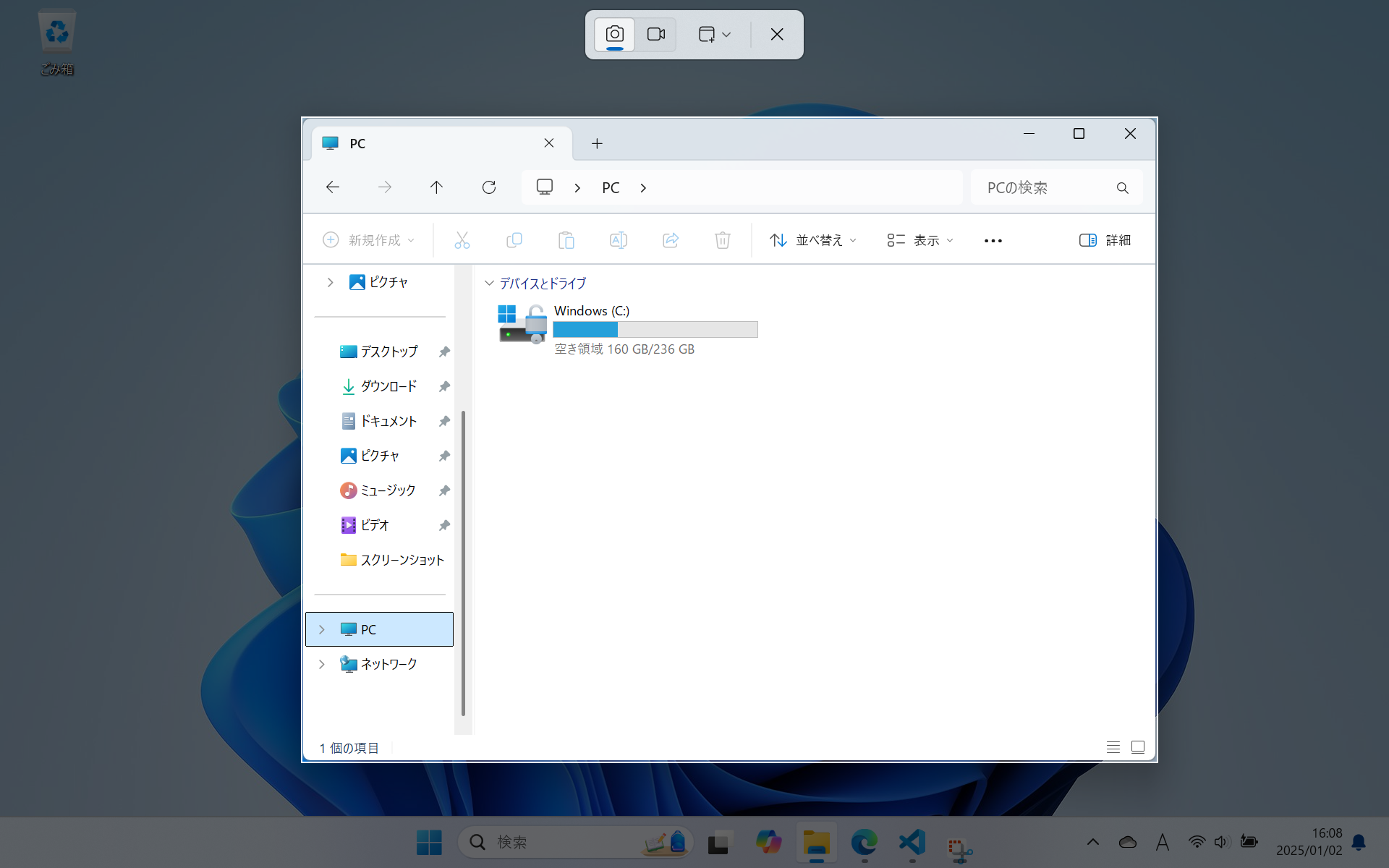Viewport: 1389px width, 868px height.
Task: Click the back navigation arrow
Action: [x=333, y=187]
